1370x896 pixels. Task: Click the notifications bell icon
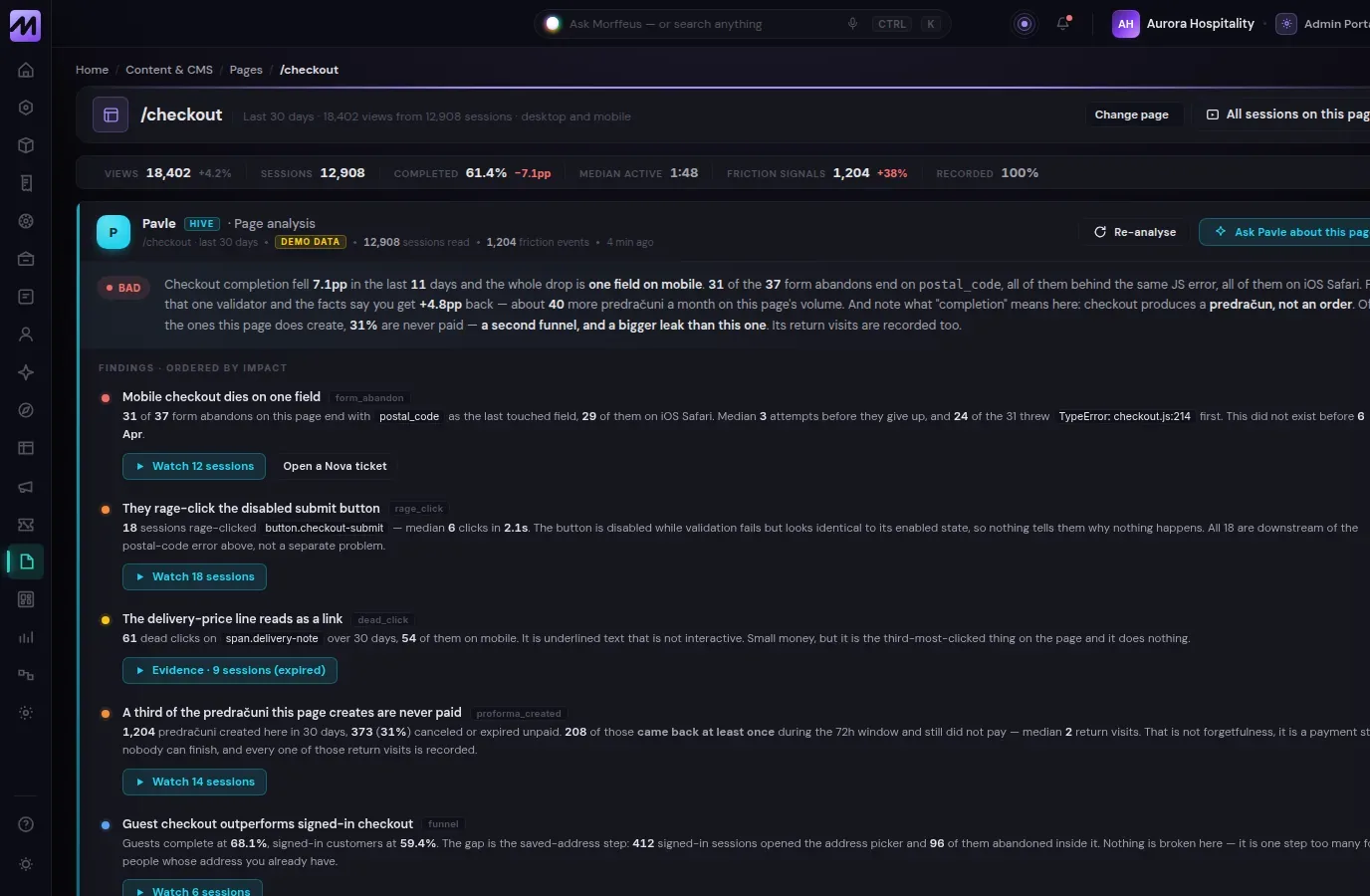click(x=1063, y=24)
